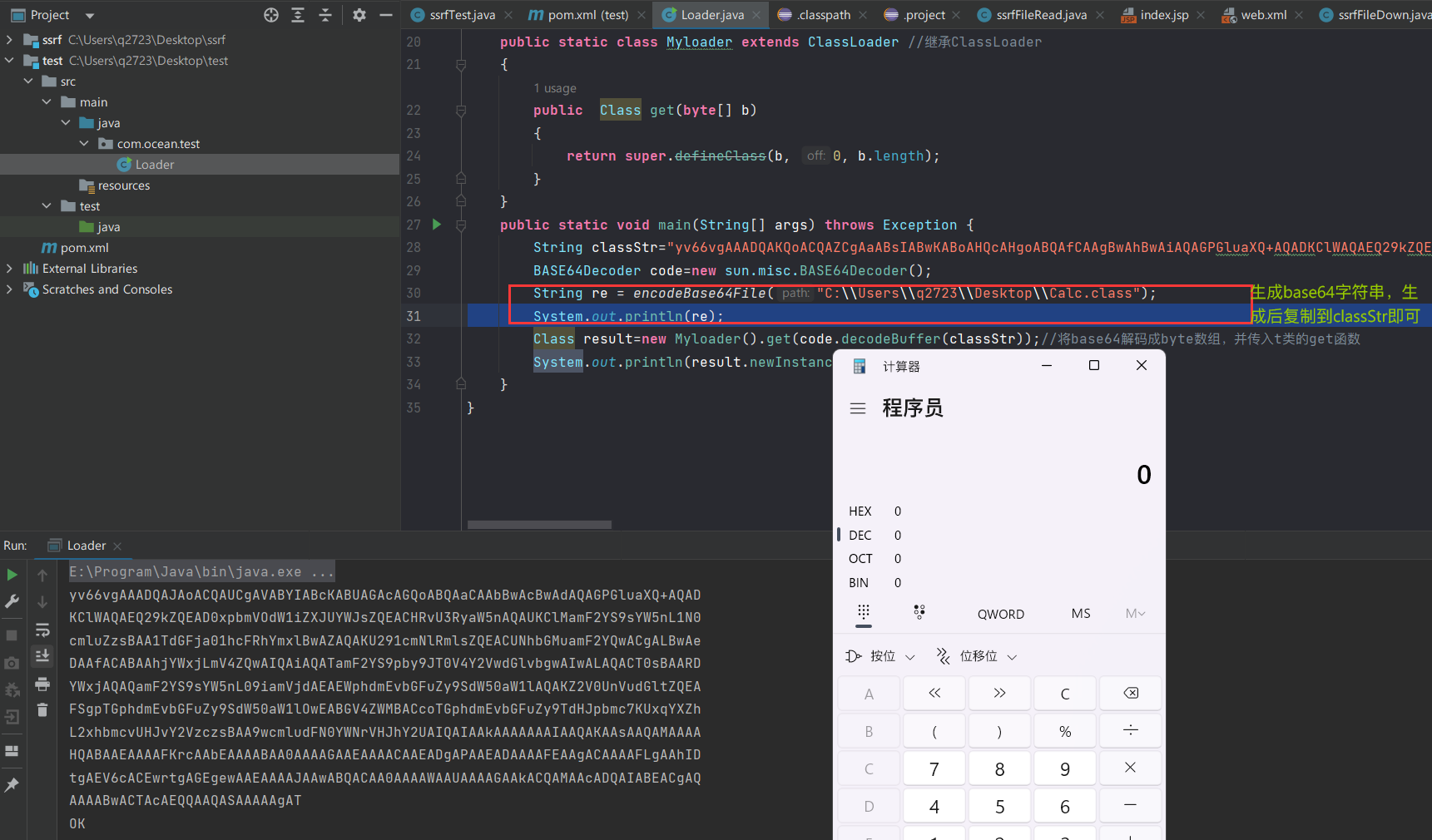1432x840 pixels.
Task: Rerun Loader with the green play icon
Action: [x=12, y=575]
